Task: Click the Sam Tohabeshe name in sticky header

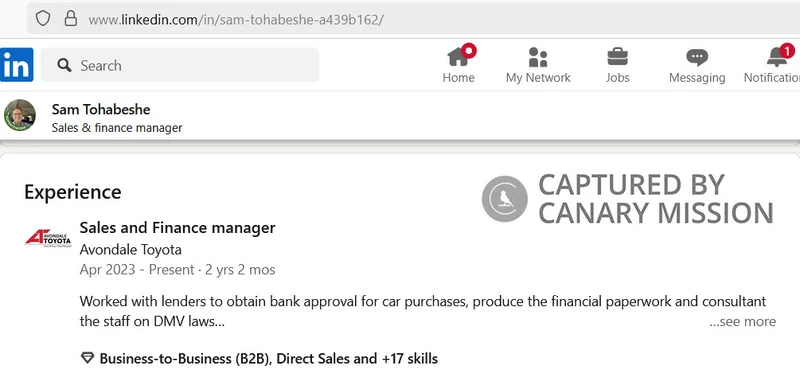Action: [x=101, y=109]
